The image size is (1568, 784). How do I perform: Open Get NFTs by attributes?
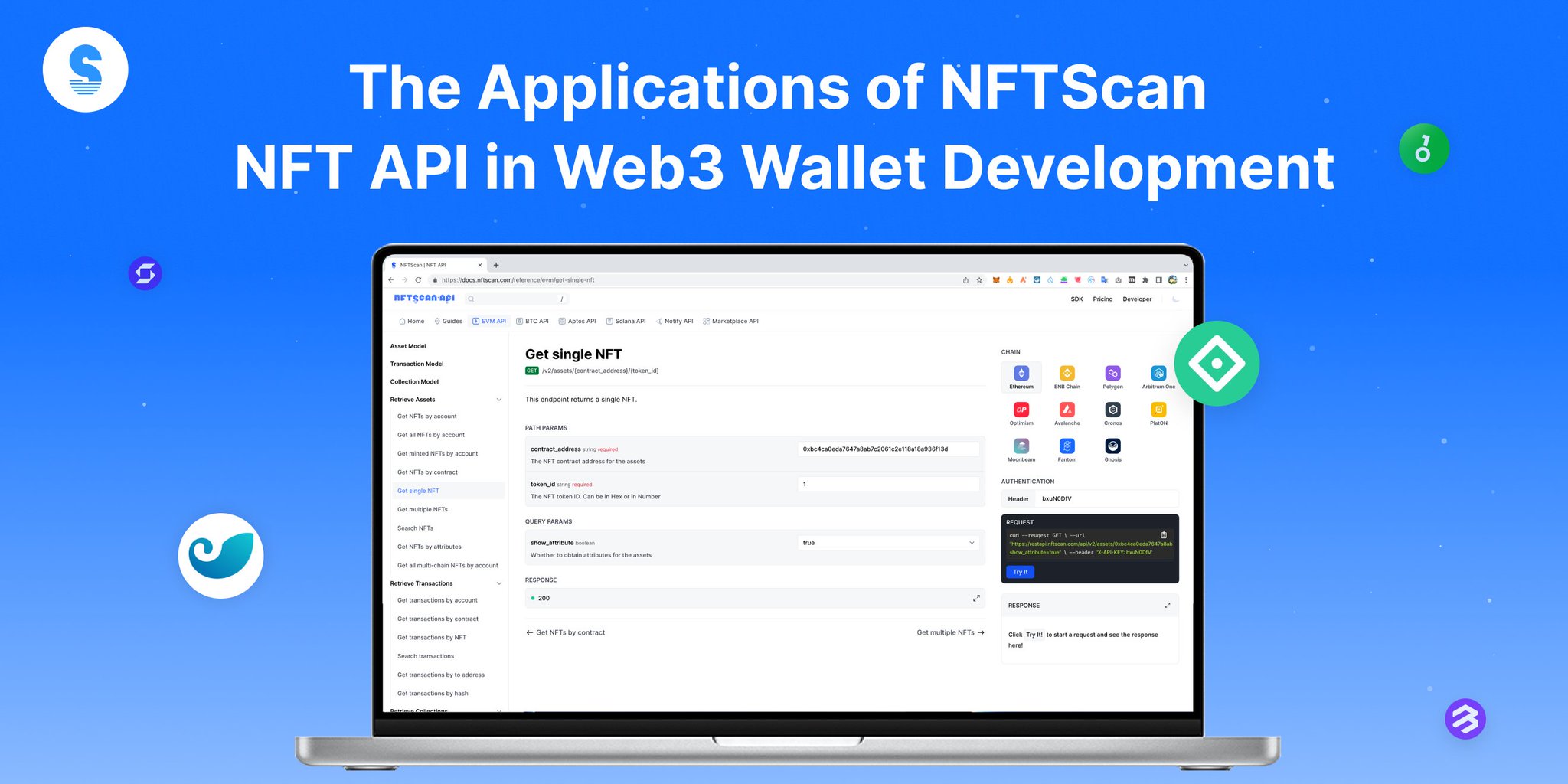[x=429, y=547]
